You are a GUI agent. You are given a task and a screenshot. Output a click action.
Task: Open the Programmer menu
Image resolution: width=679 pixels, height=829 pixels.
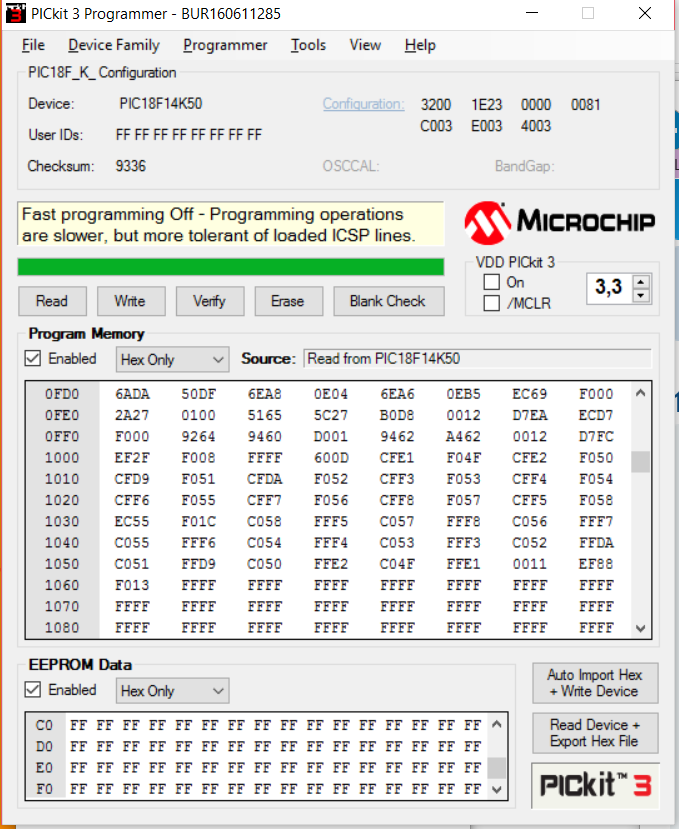tap(225, 45)
